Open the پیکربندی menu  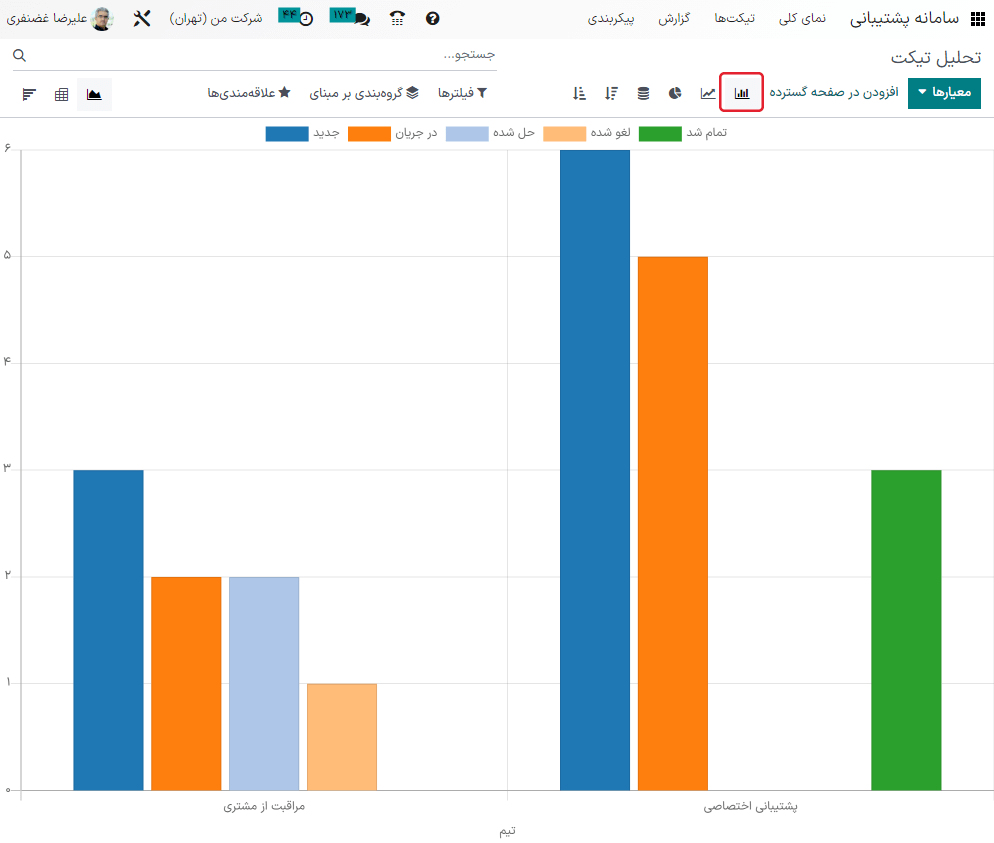point(610,19)
